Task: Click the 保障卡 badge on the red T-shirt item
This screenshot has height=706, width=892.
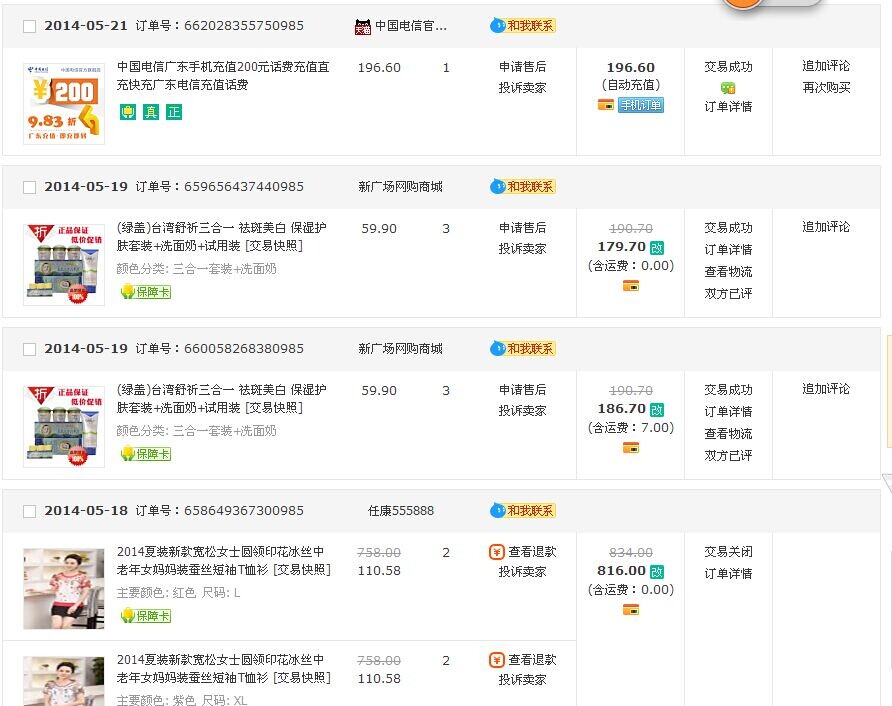Action: (145, 616)
